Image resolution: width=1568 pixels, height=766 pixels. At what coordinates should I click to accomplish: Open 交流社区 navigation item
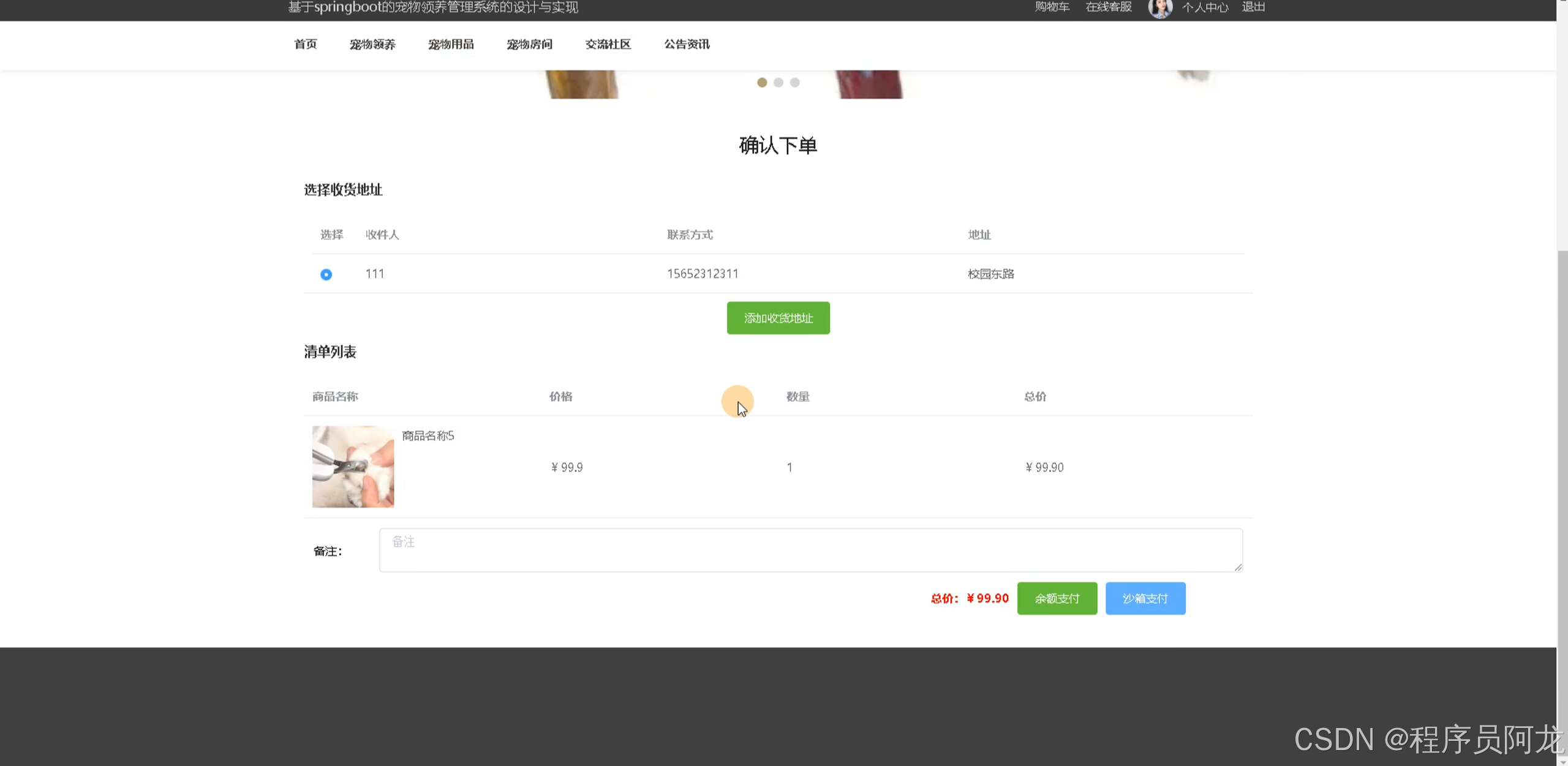(x=608, y=44)
